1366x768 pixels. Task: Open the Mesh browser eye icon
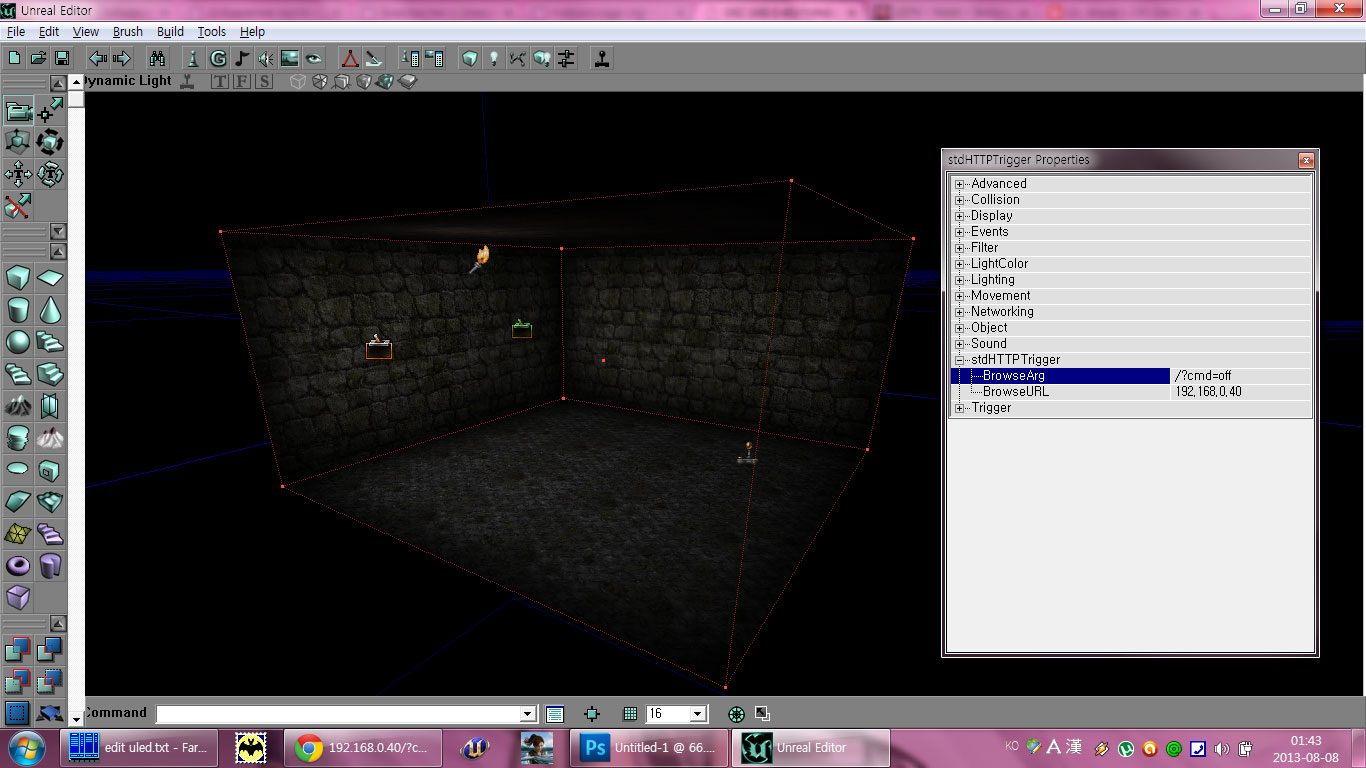coord(314,58)
